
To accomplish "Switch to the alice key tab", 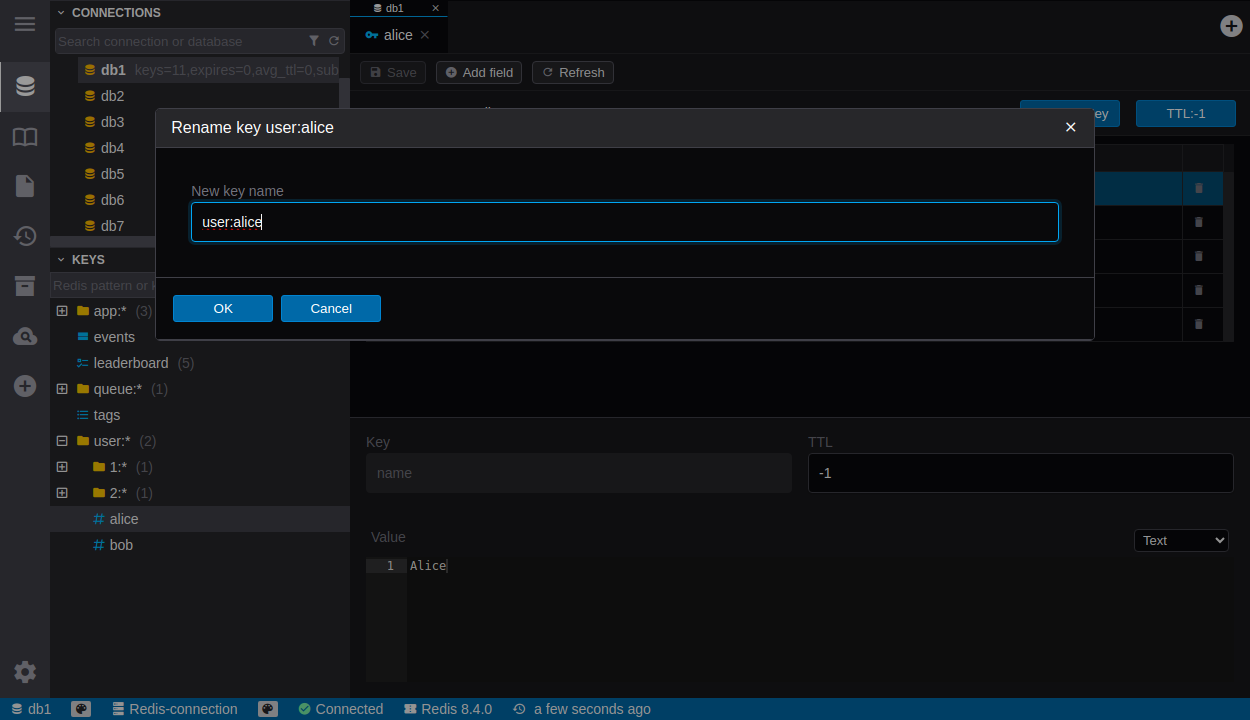I will [397, 35].
